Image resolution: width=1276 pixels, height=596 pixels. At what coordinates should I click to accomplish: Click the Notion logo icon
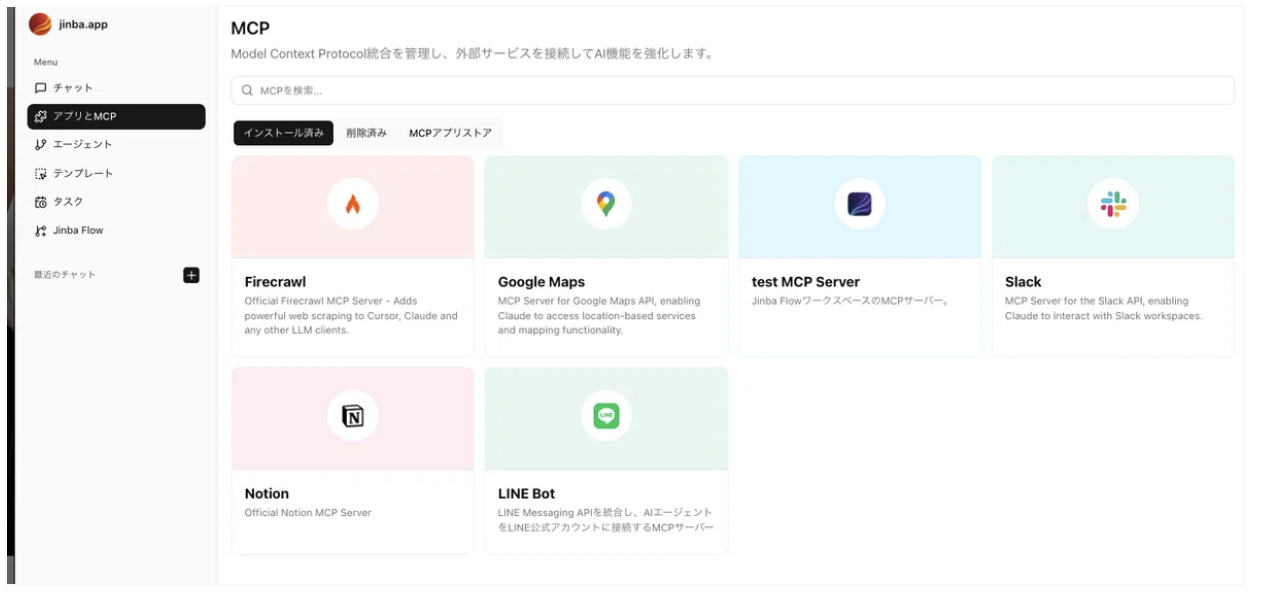[352, 416]
